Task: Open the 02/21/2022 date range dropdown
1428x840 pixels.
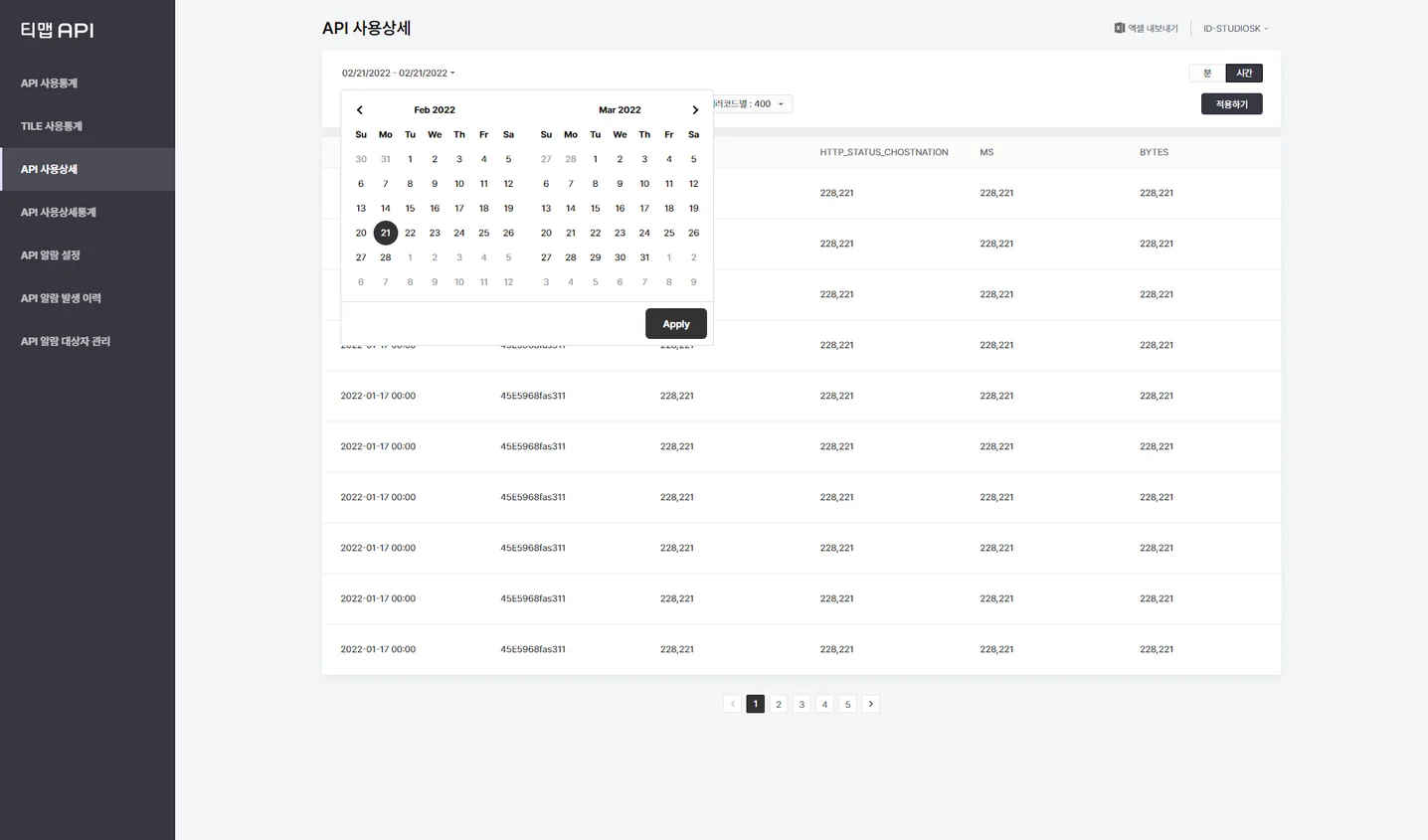Action: 398,73
